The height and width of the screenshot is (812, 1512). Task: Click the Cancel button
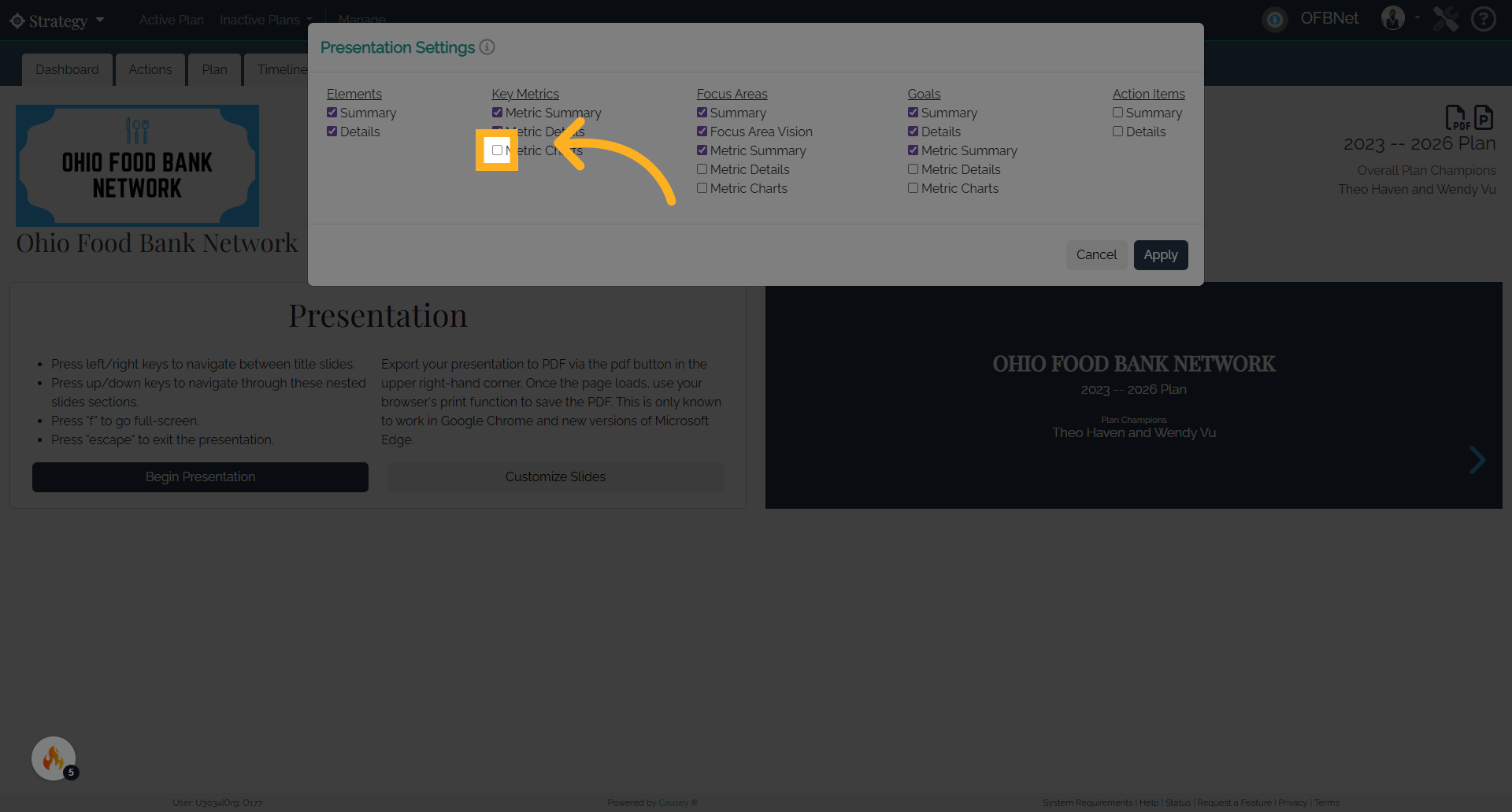click(x=1096, y=255)
